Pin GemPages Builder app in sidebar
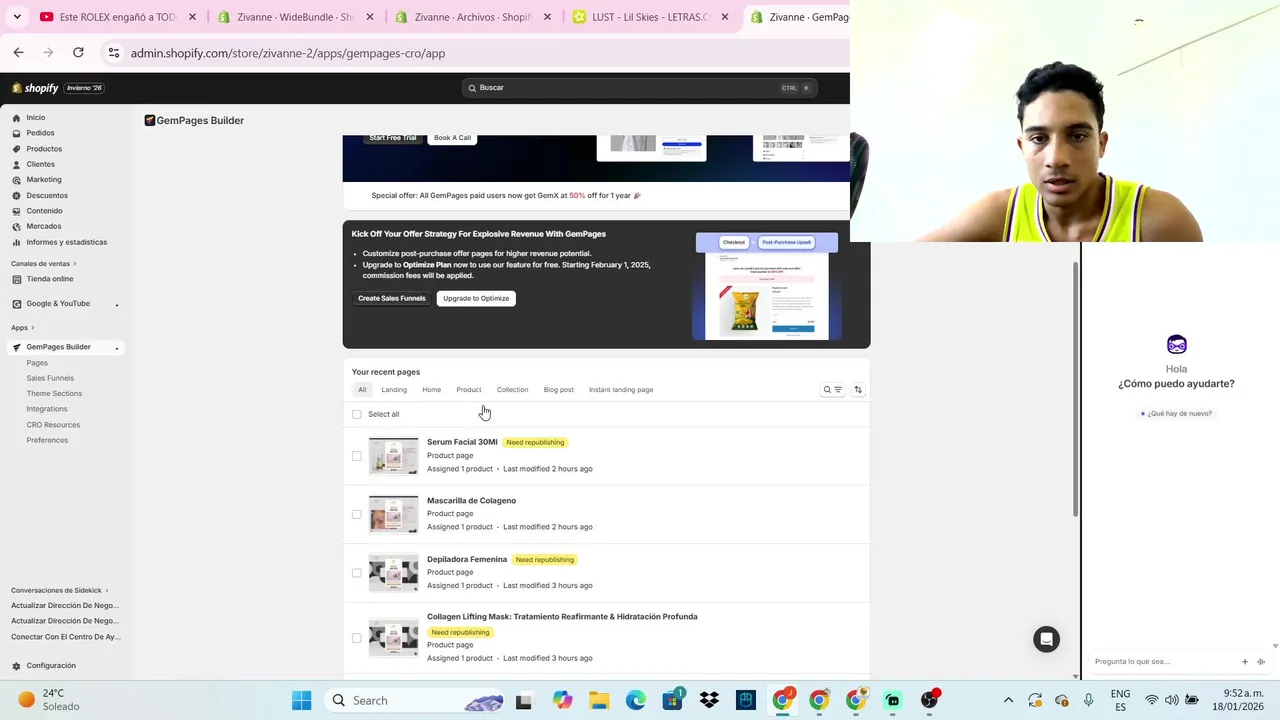This screenshot has height=720, width=1280. tap(117, 348)
